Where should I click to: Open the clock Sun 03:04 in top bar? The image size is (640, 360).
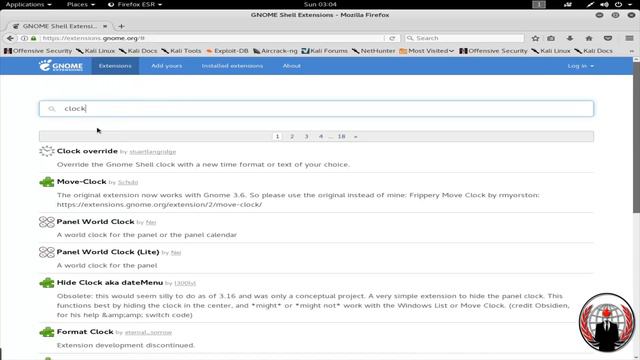point(320,4)
